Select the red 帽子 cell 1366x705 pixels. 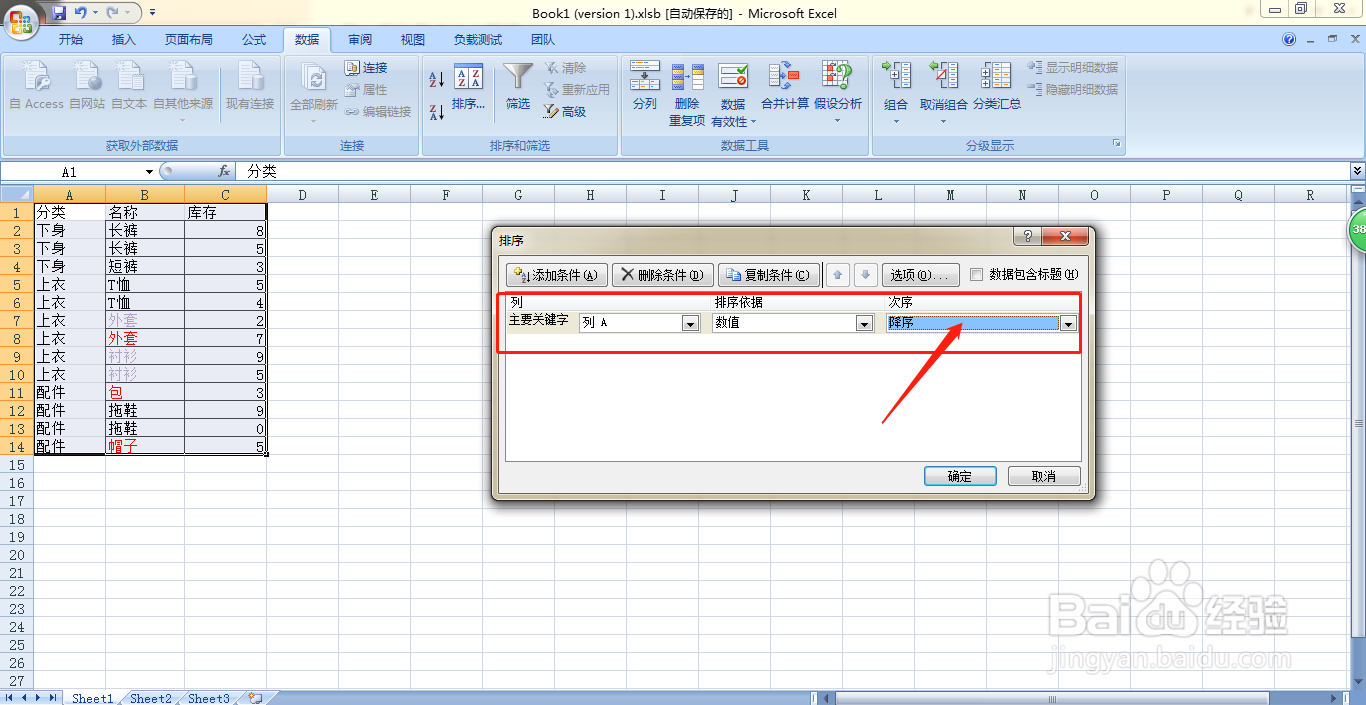(x=145, y=446)
